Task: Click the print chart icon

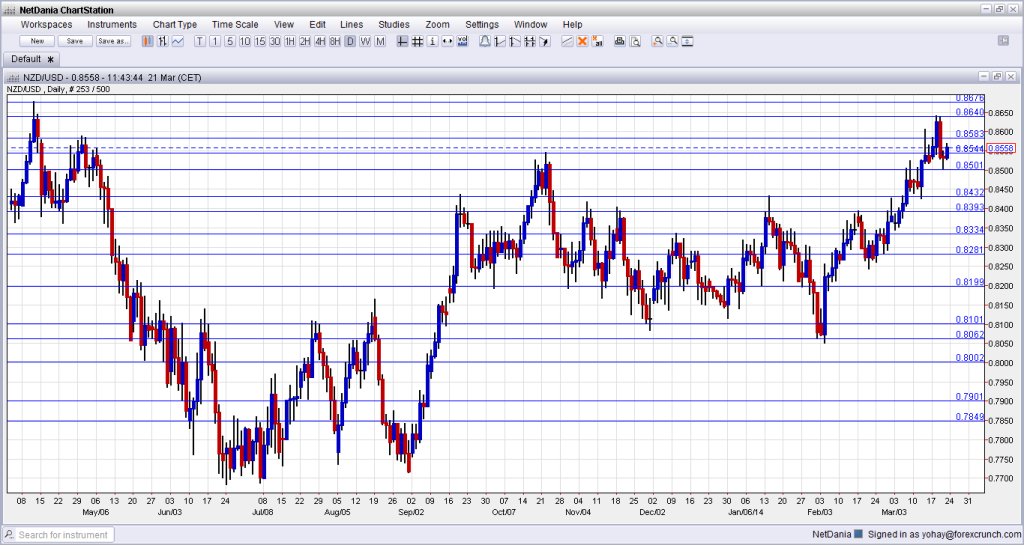Action: point(619,41)
